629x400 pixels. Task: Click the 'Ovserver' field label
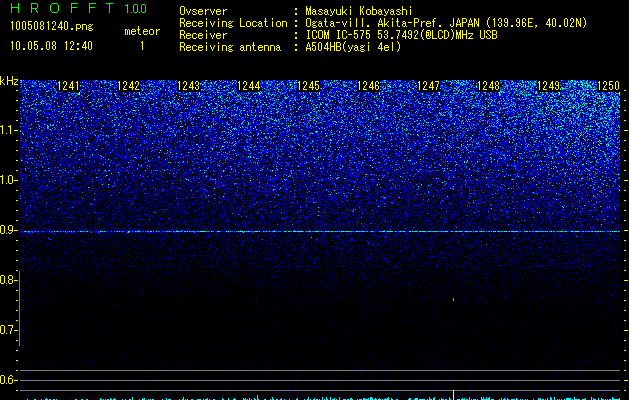click(203, 11)
